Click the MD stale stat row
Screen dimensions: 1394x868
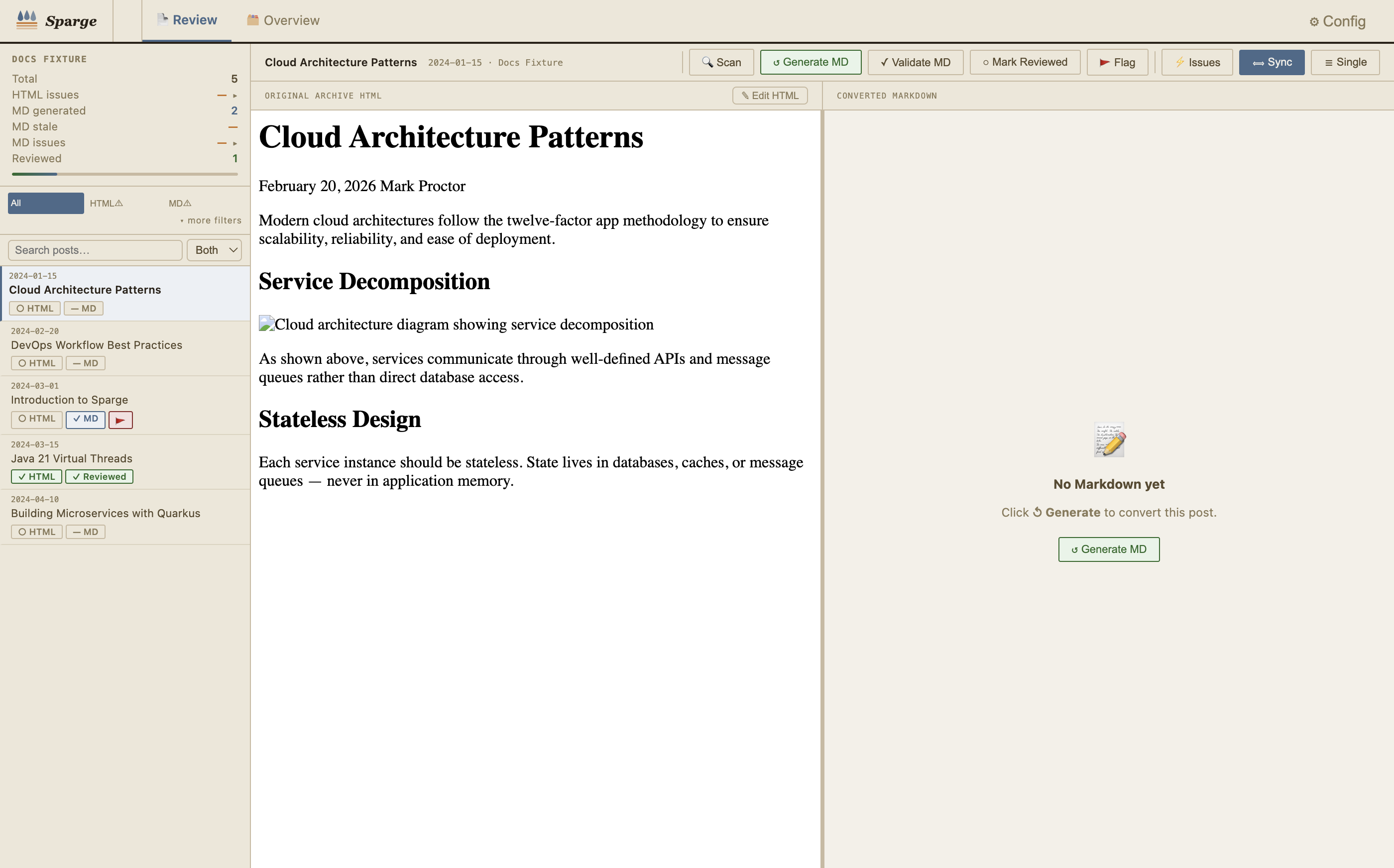click(x=124, y=127)
